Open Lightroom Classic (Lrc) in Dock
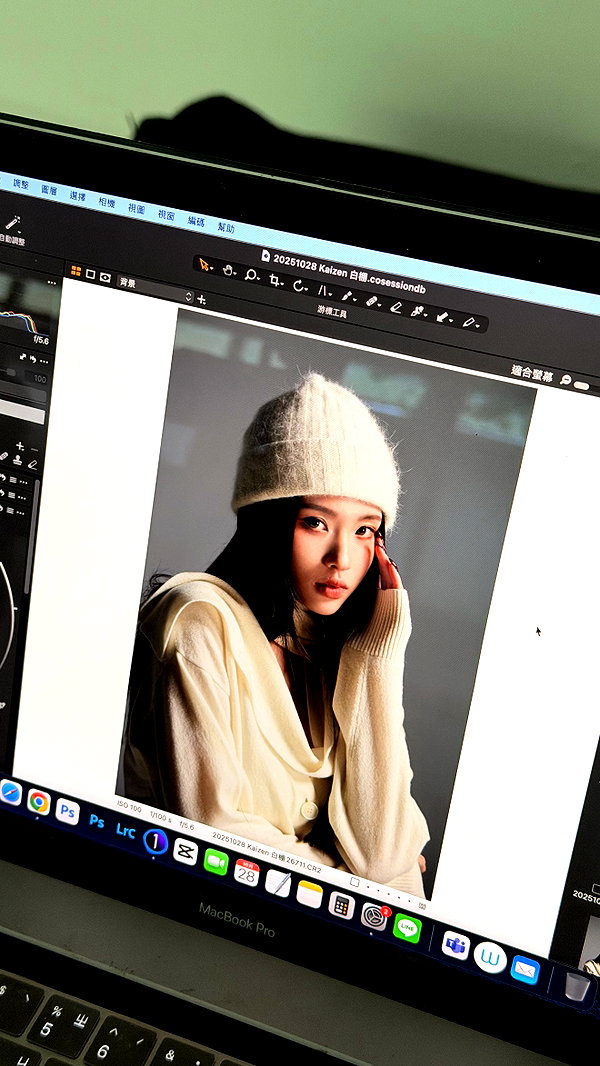 [x=125, y=830]
